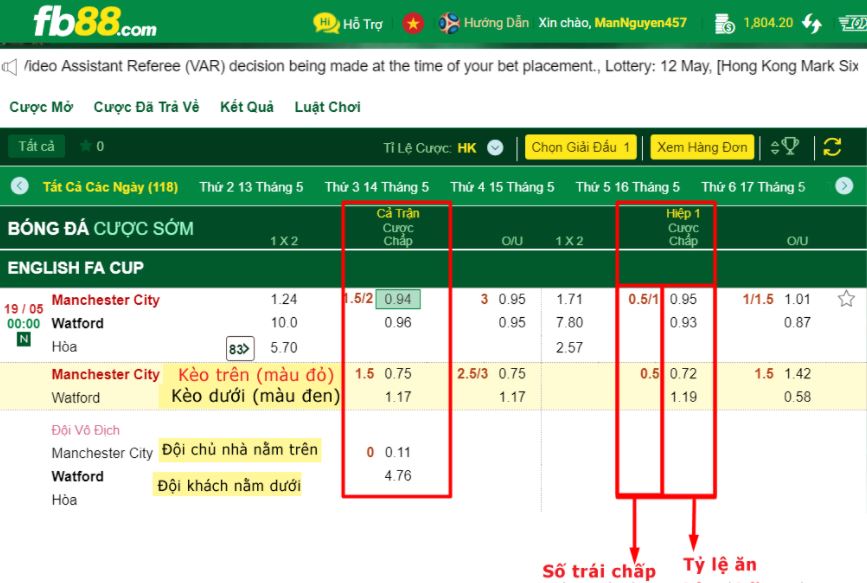Click the Vietnam flag language icon
867x583 pixels.
(x=413, y=23)
